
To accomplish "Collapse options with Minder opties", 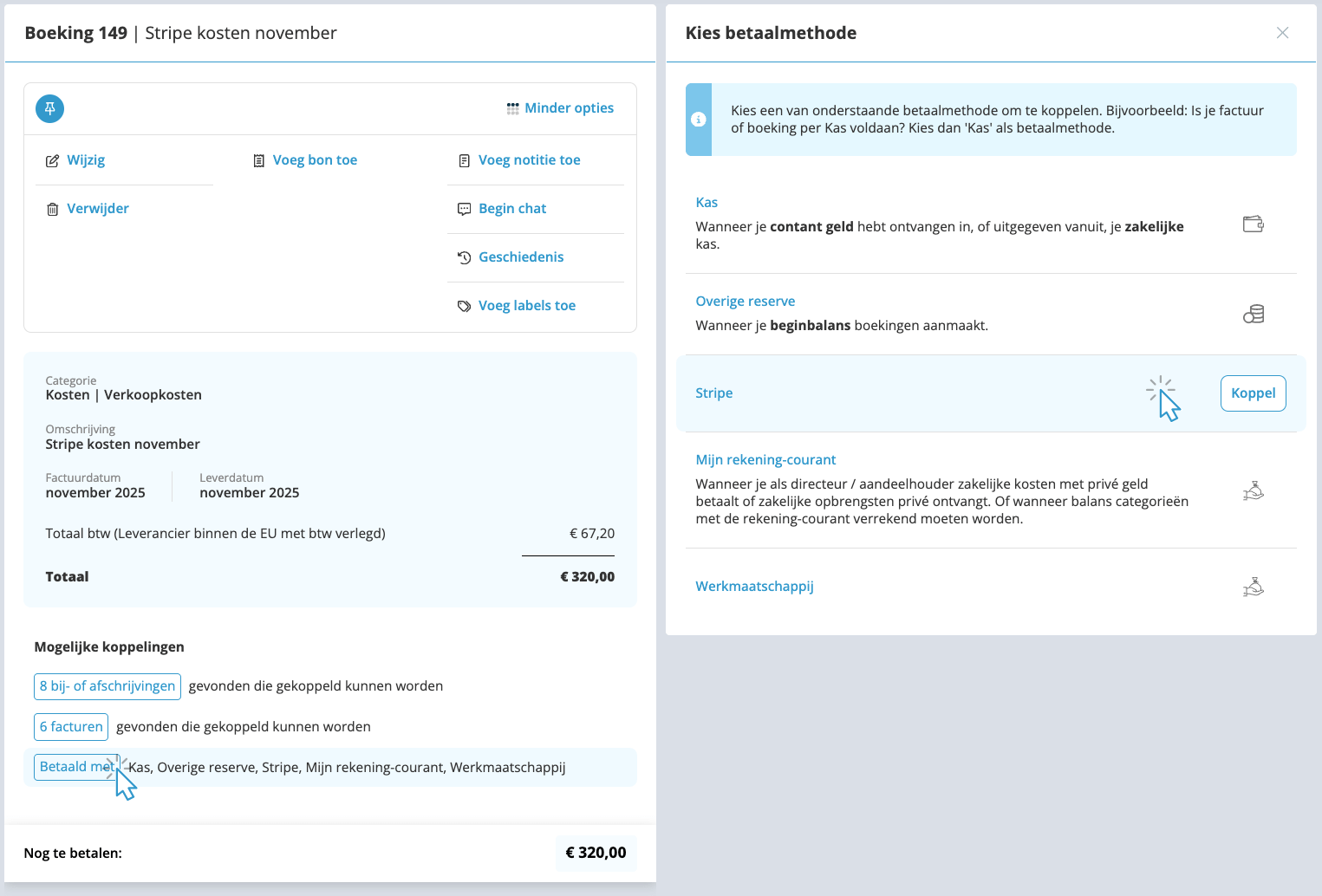I will click(x=560, y=108).
